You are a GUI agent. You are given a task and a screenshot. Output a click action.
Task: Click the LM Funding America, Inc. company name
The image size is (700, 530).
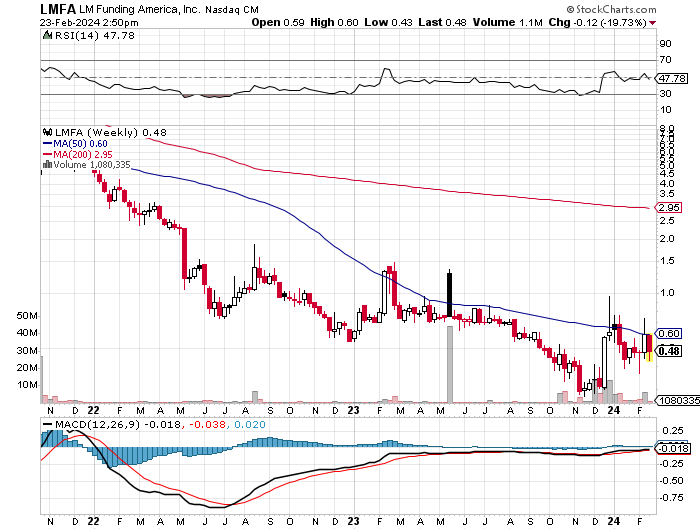pos(140,9)
